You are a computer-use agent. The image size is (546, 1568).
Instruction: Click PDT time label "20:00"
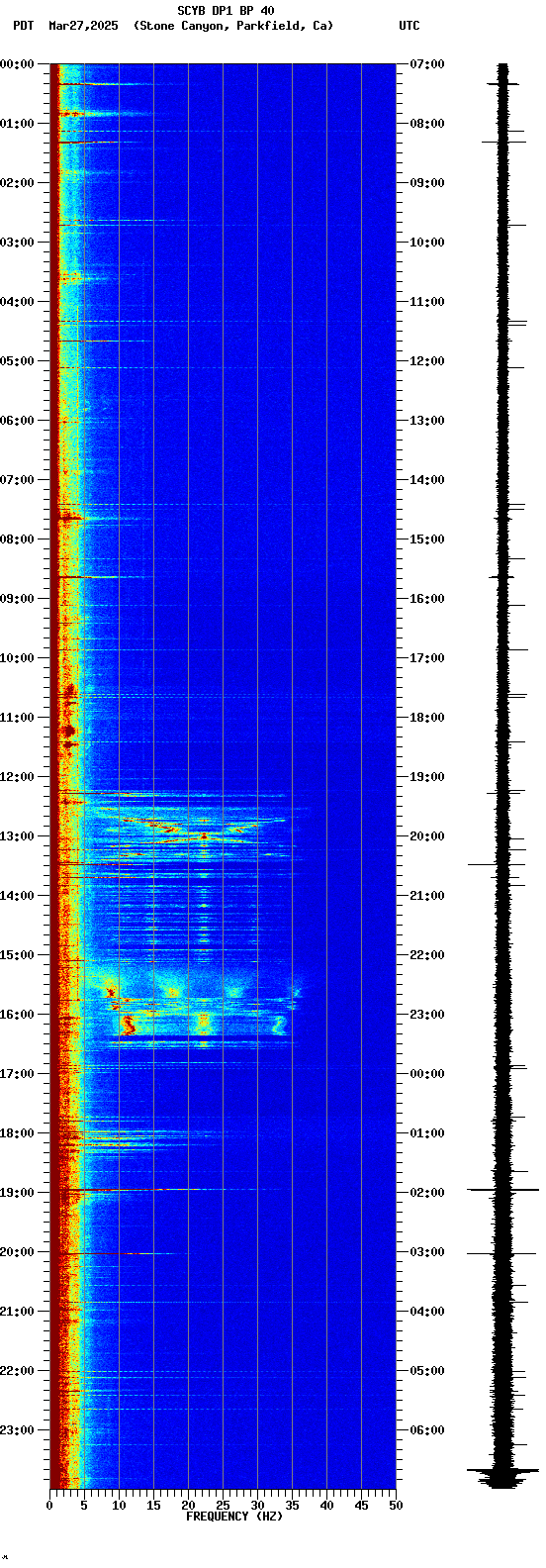pyautogui.click(x=17, y=1252)
